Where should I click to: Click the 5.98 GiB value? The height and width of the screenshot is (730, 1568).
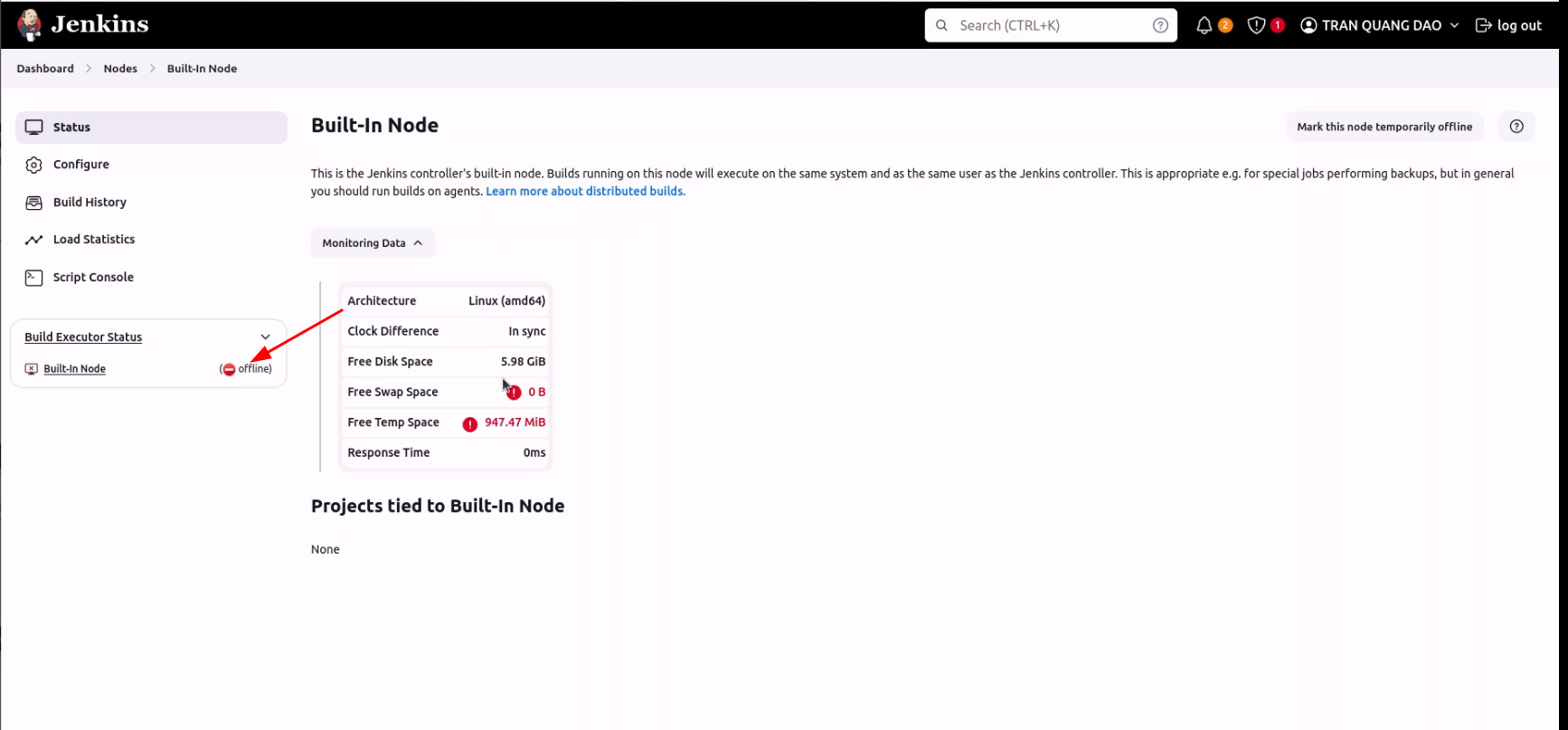(x=524, y=362)
